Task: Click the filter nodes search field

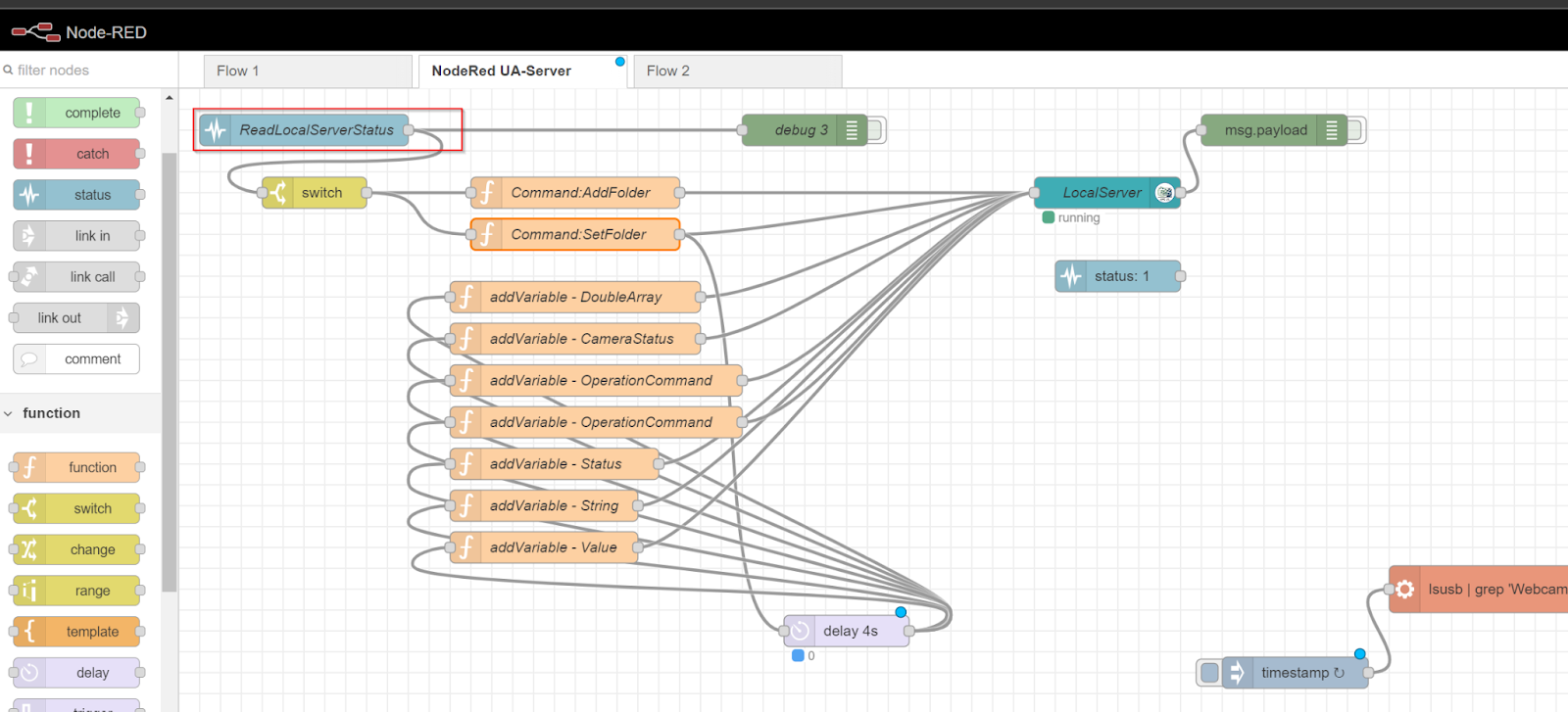Action: [89, 71]
